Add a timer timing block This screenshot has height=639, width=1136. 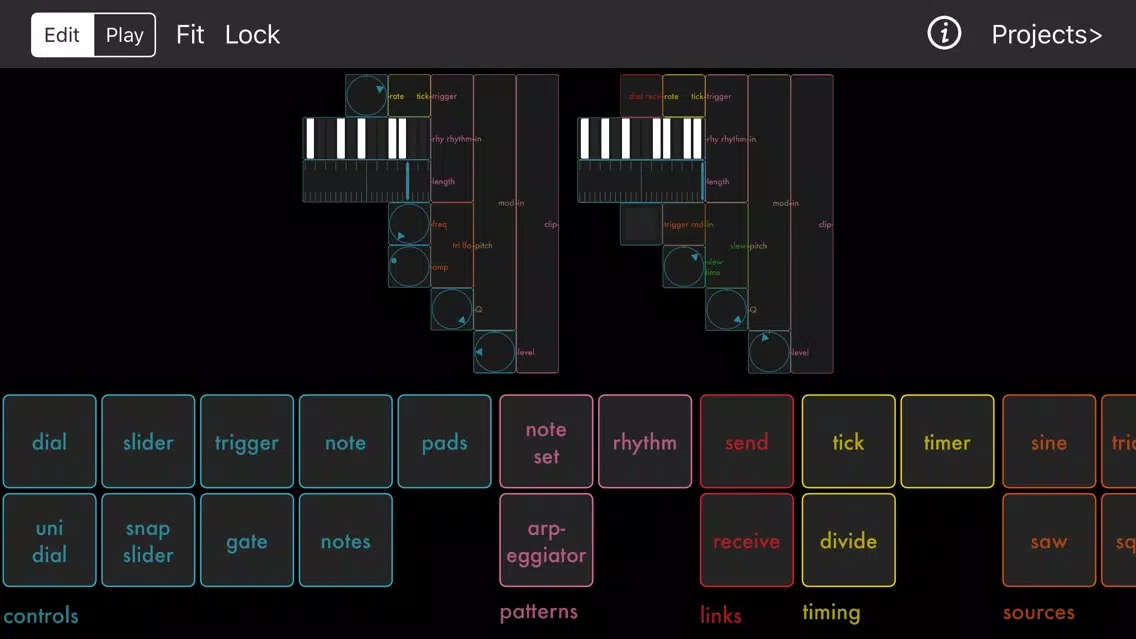pos(947,441)
